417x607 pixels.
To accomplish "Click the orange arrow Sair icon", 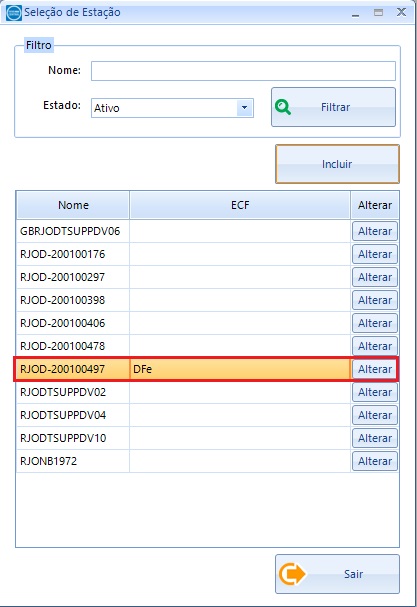I will pos(292,574).
